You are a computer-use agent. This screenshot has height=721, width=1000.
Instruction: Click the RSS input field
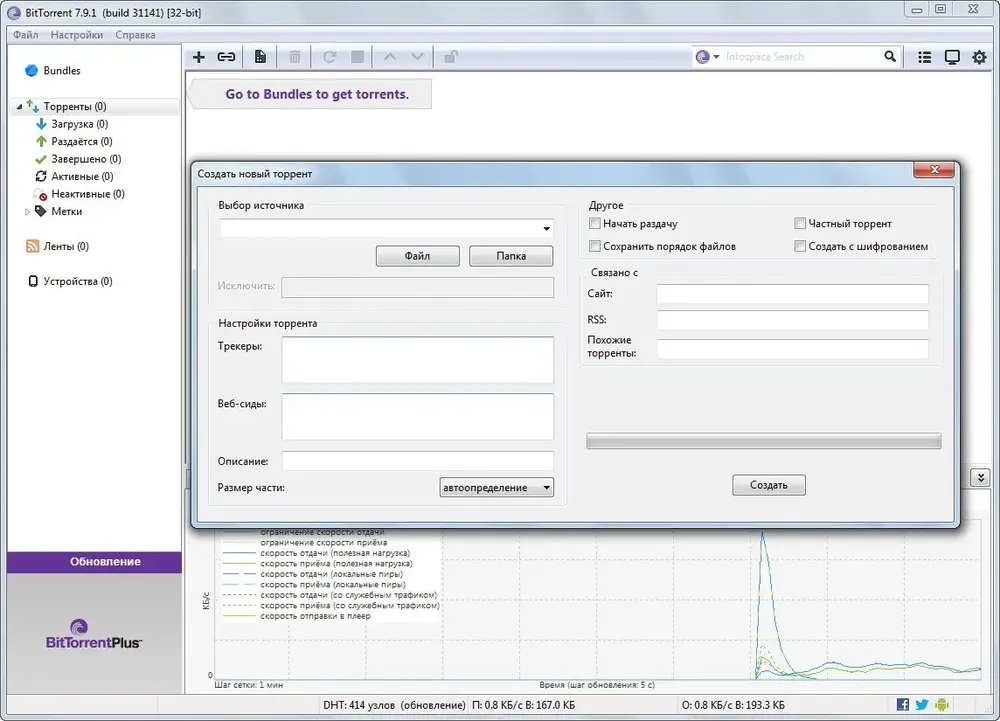pyautogui.click(x=793, y=320)
